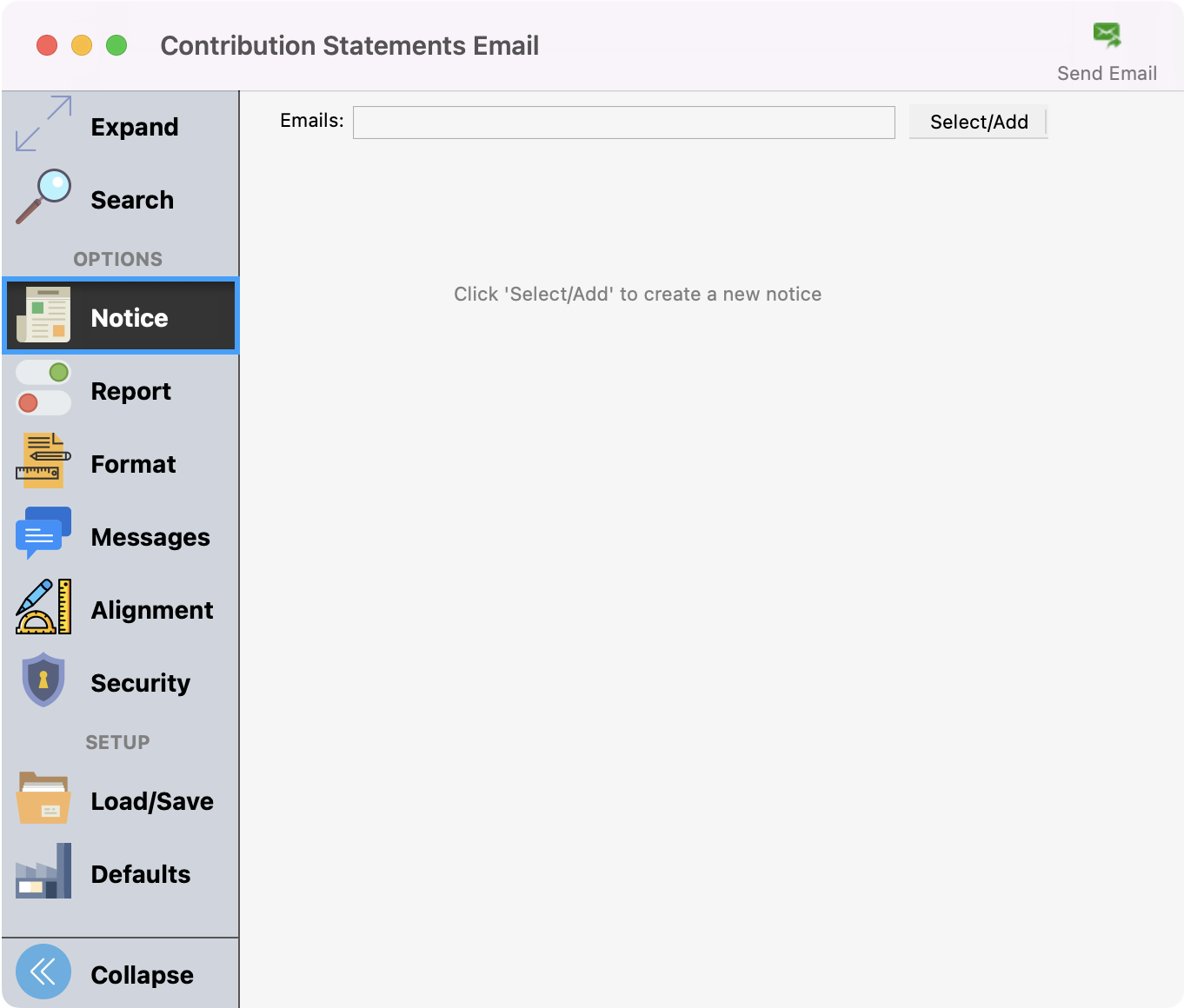Click the Send Email envelope icon
This screenshot has height=1008, width=1184.
pos(1107,35)
